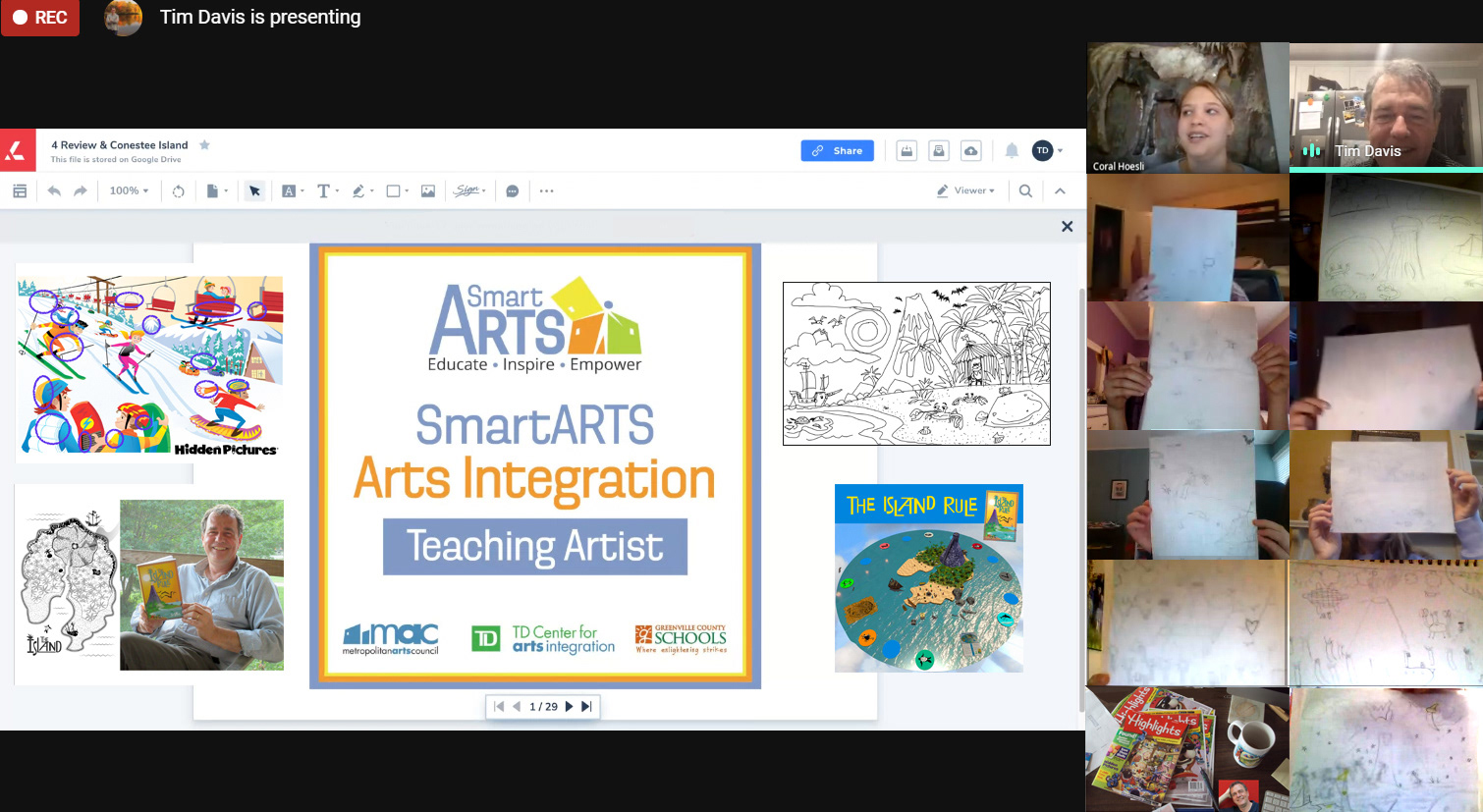Star the 4 Review & Conestee Island file
Image resolution: width=1483 pixels, height=812 pixels.
coord(204,144)
